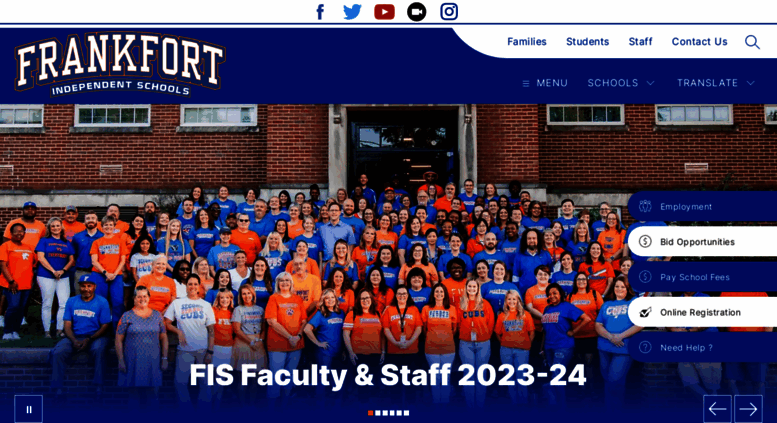Open search with the magnifier icon
This screenshot has height=423, width=777.
(x=752, y=42)
